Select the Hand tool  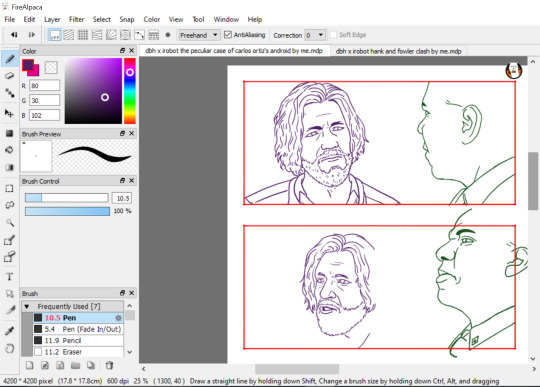(x=10, y=348)
